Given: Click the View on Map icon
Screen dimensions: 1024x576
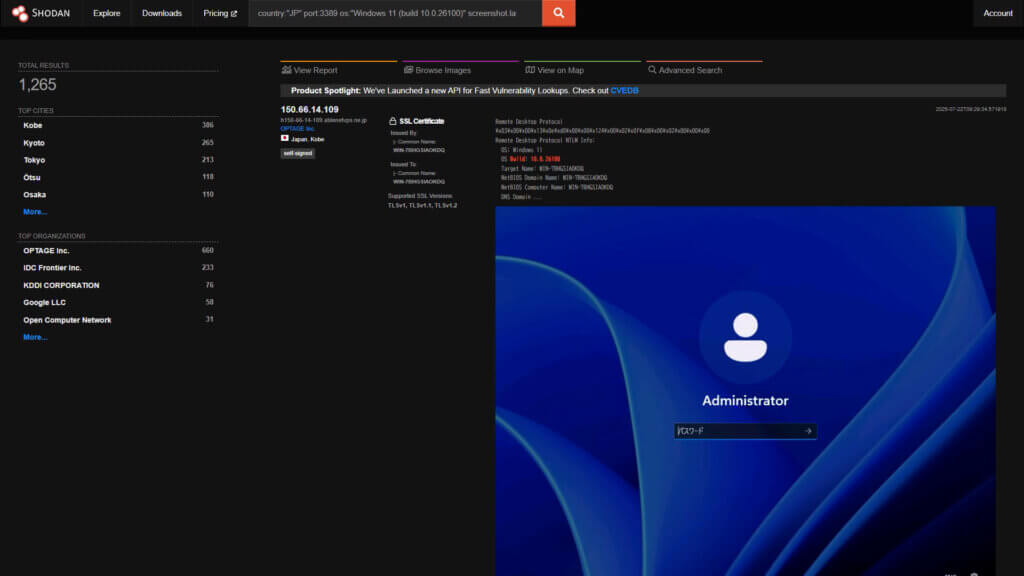Looking at the screenshot, I should click(530, 69).
